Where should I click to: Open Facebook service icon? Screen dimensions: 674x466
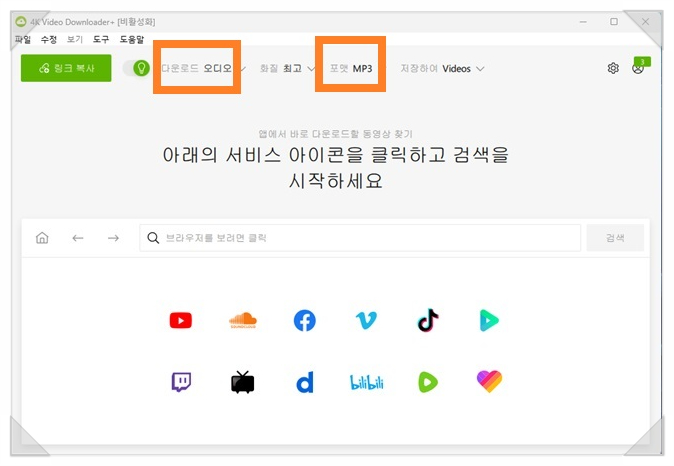(x=305, y=321)
